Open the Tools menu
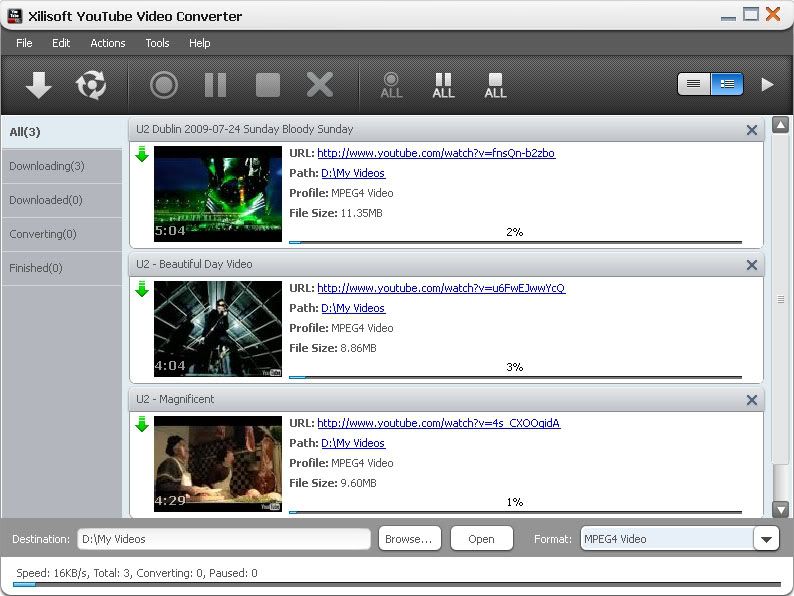 [x=157, y=43]
